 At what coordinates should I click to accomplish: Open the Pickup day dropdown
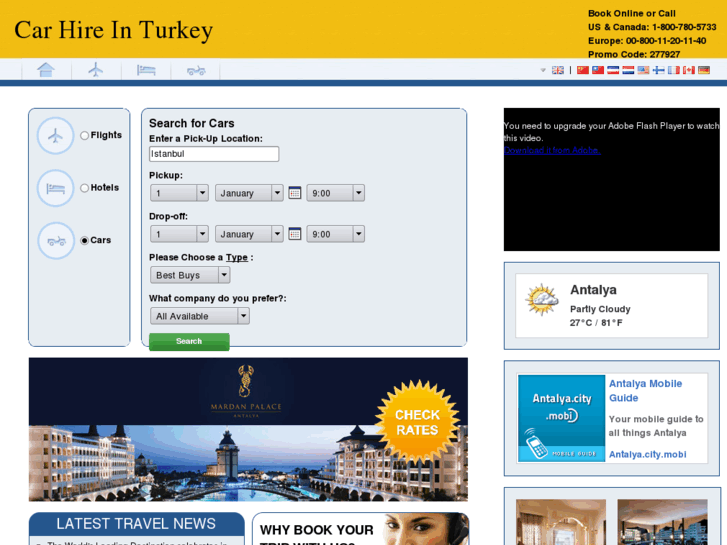179,193
